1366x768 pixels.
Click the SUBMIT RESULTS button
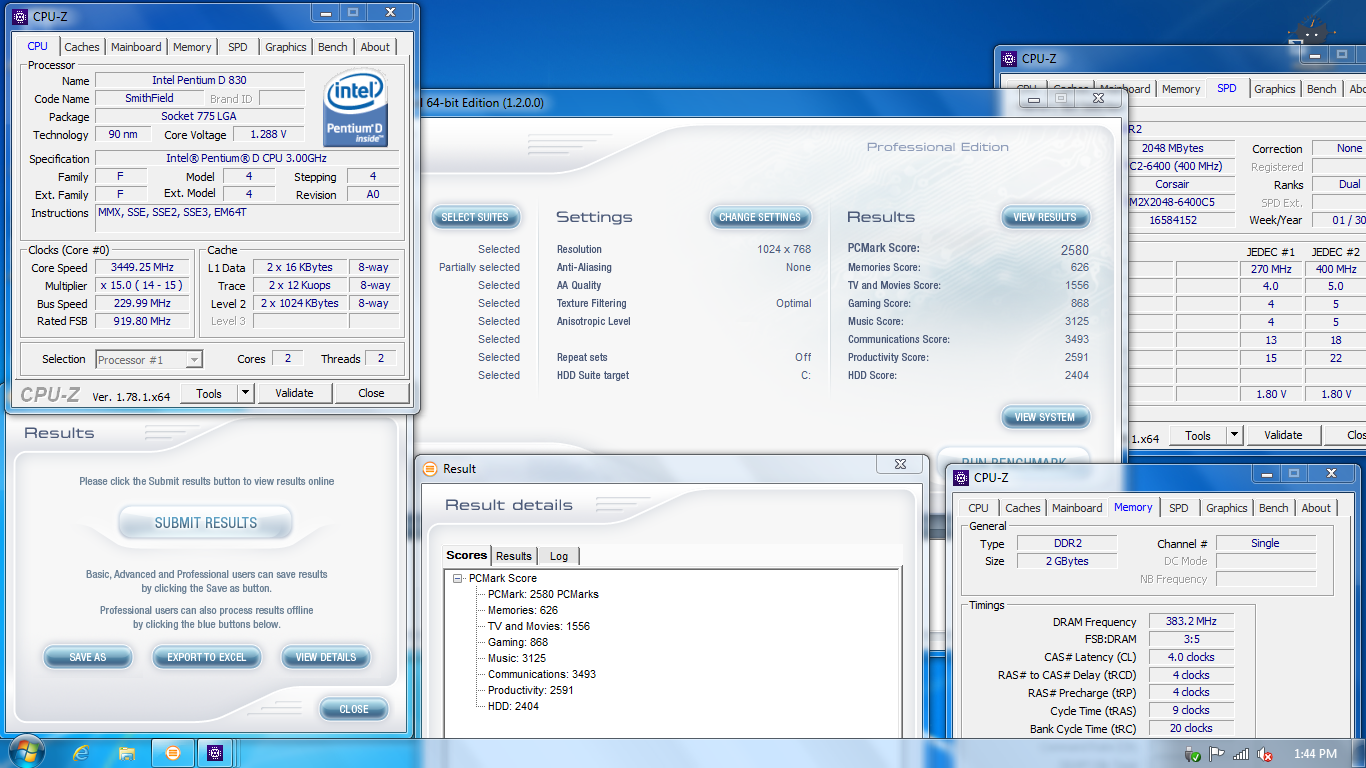(x=206, y=523)
